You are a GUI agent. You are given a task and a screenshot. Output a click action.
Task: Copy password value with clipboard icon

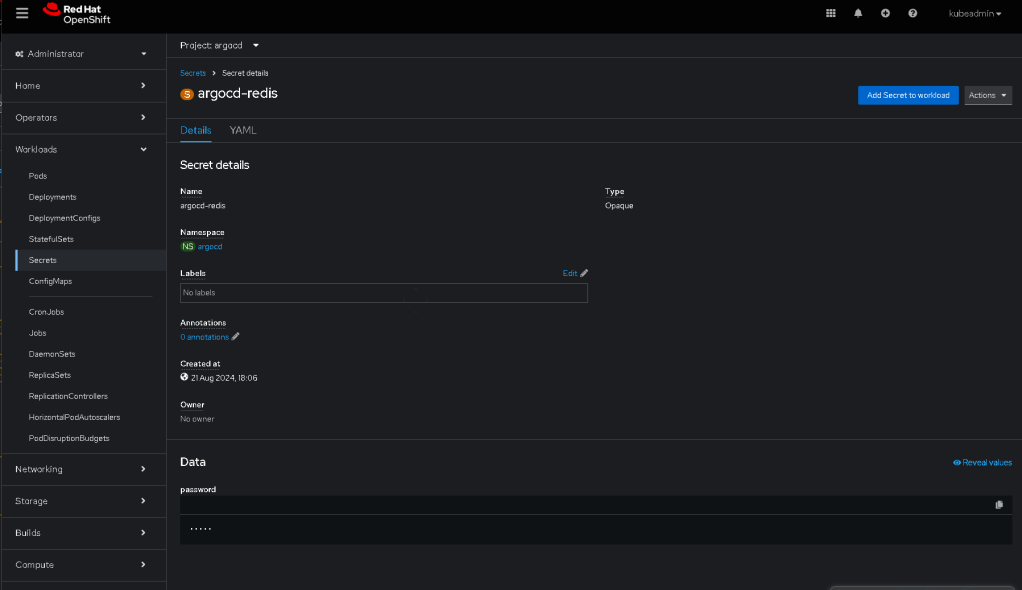999,505
